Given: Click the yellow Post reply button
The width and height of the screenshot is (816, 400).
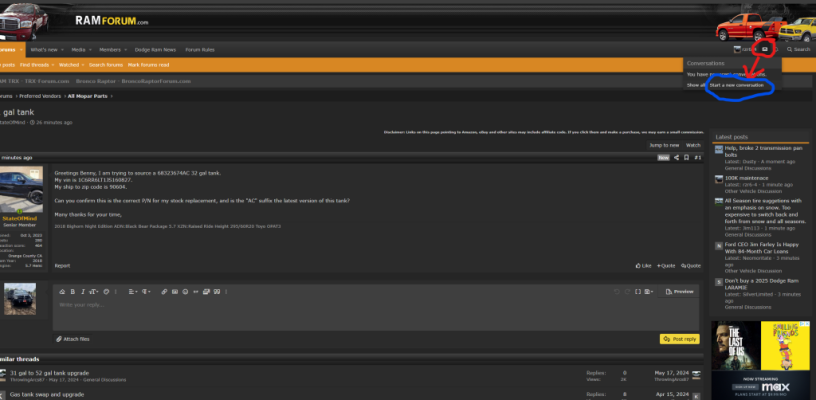Looking at the screenshot, I should 679,339.
